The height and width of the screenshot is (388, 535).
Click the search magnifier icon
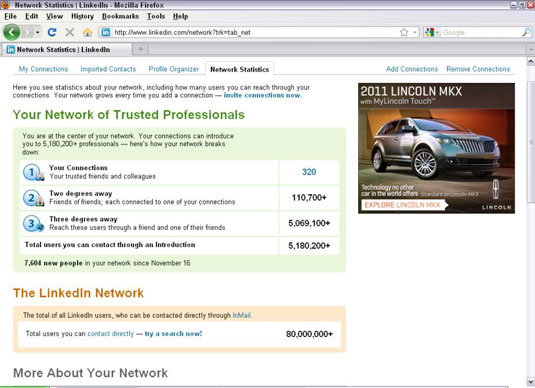[x=526, y=32]
